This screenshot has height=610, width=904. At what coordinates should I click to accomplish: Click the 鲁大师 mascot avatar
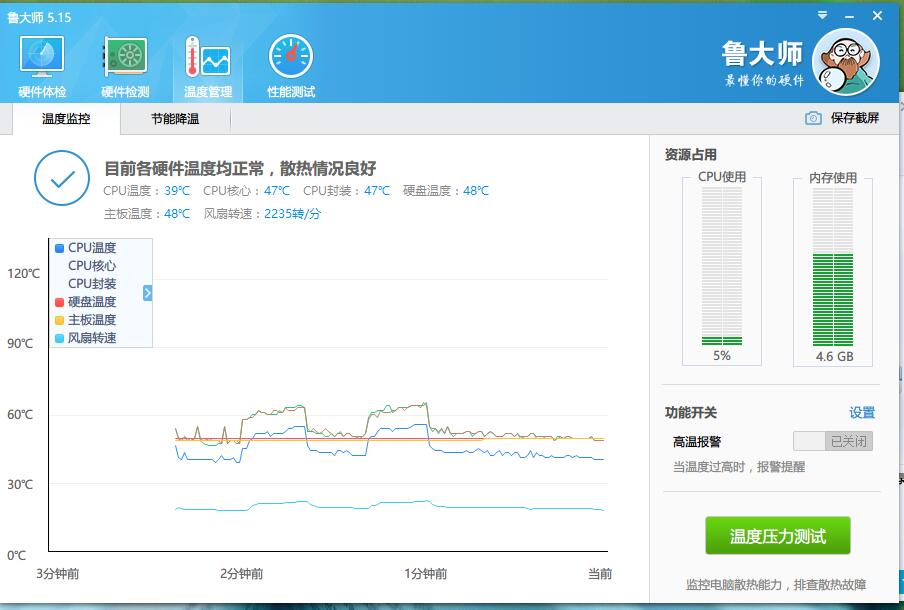point(846,62)
